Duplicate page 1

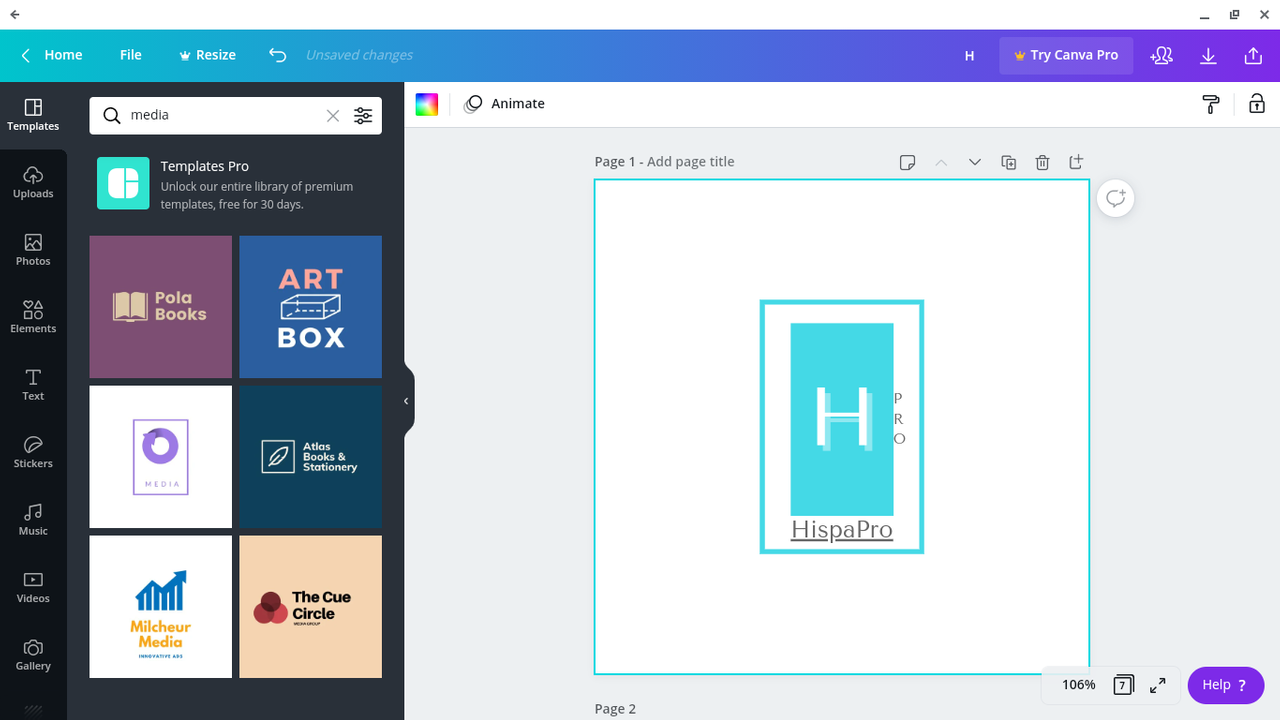pyautogui.click(x=1009, y=162)
